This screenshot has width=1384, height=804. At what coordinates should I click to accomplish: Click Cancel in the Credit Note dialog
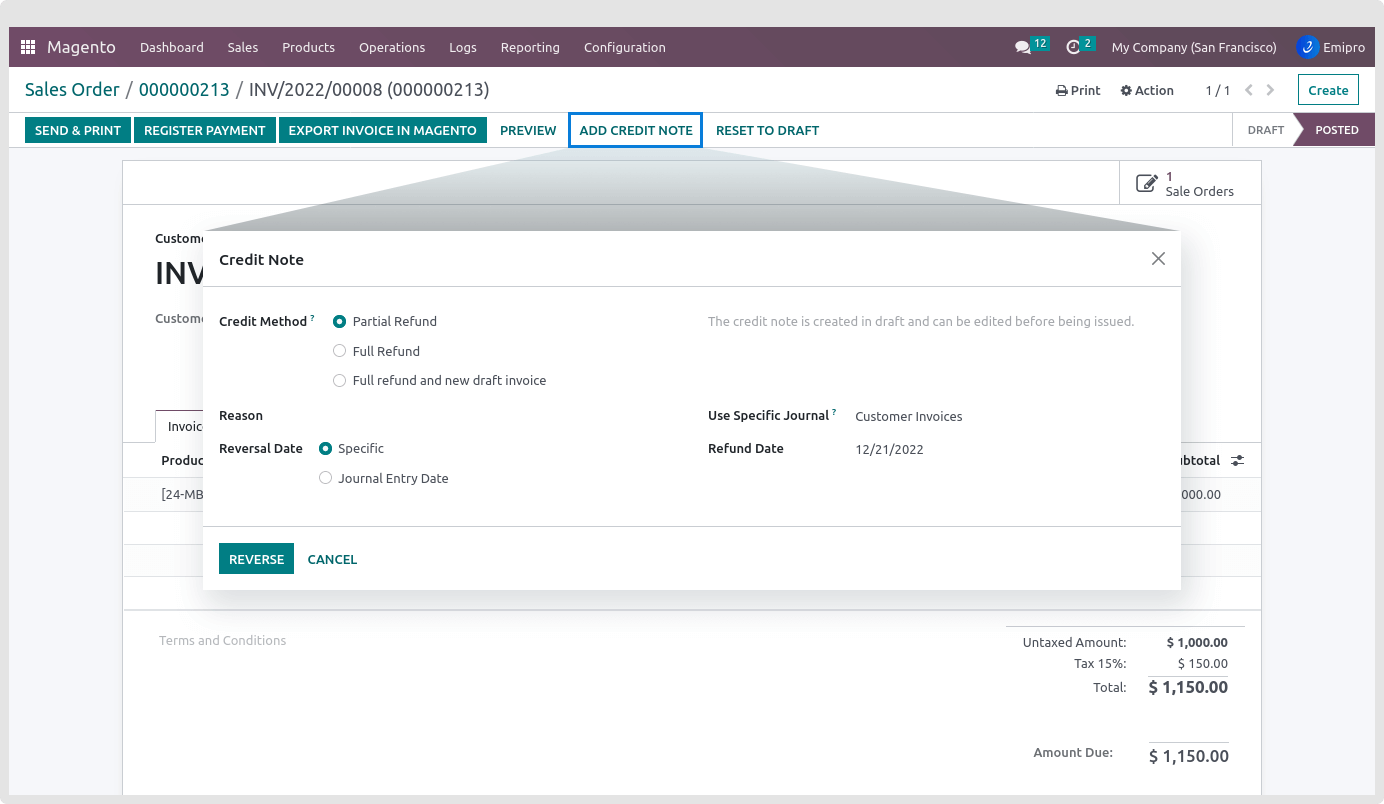[332, 559]
